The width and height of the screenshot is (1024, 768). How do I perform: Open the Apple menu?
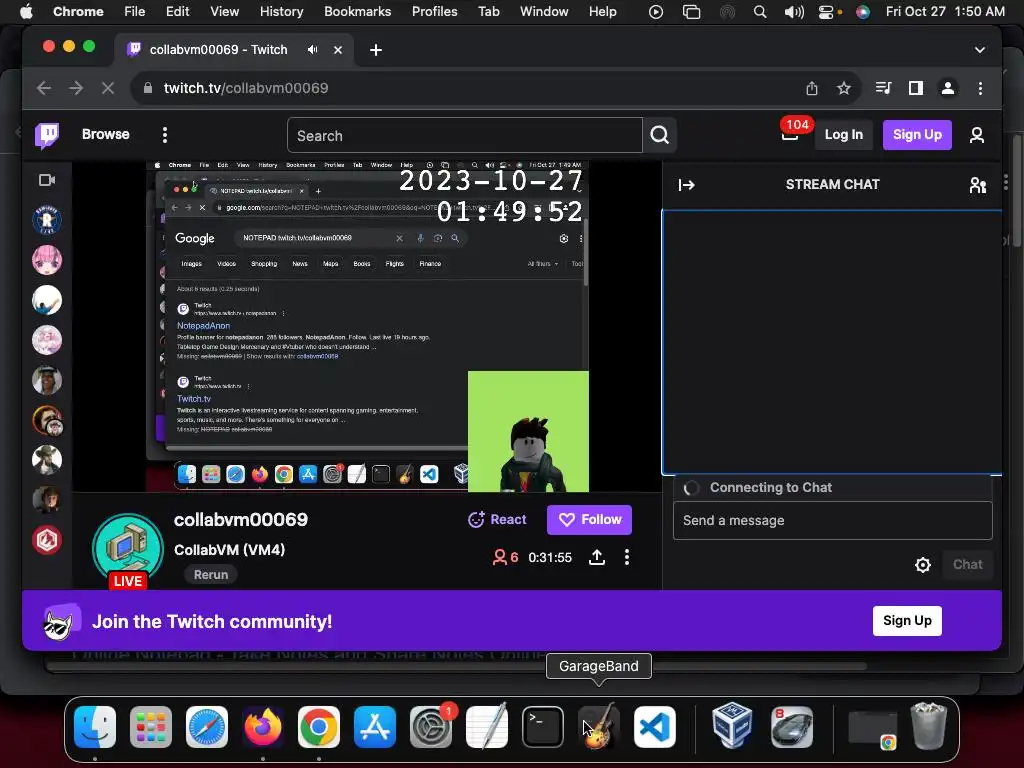26,11
